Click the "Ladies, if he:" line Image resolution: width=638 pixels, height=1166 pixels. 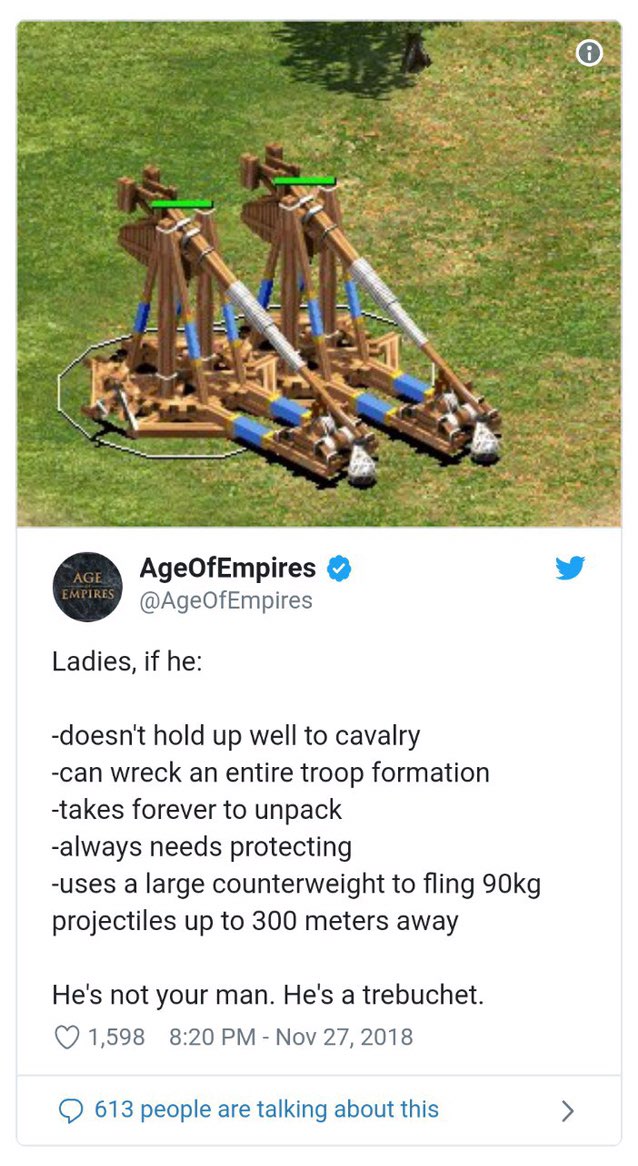[x=126, y=660]
